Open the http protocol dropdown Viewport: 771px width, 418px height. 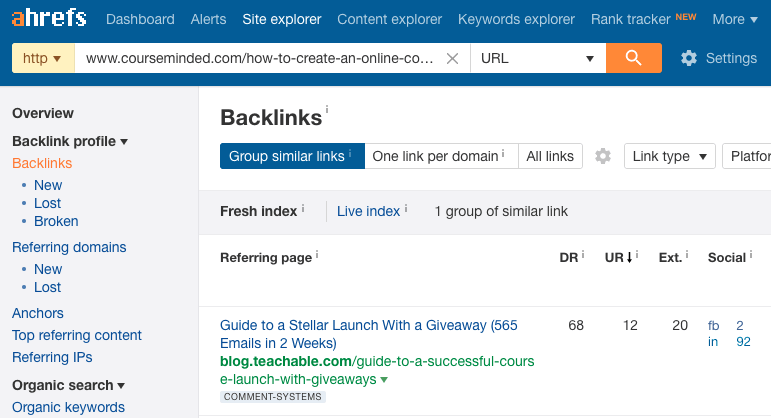click(42, 58)
